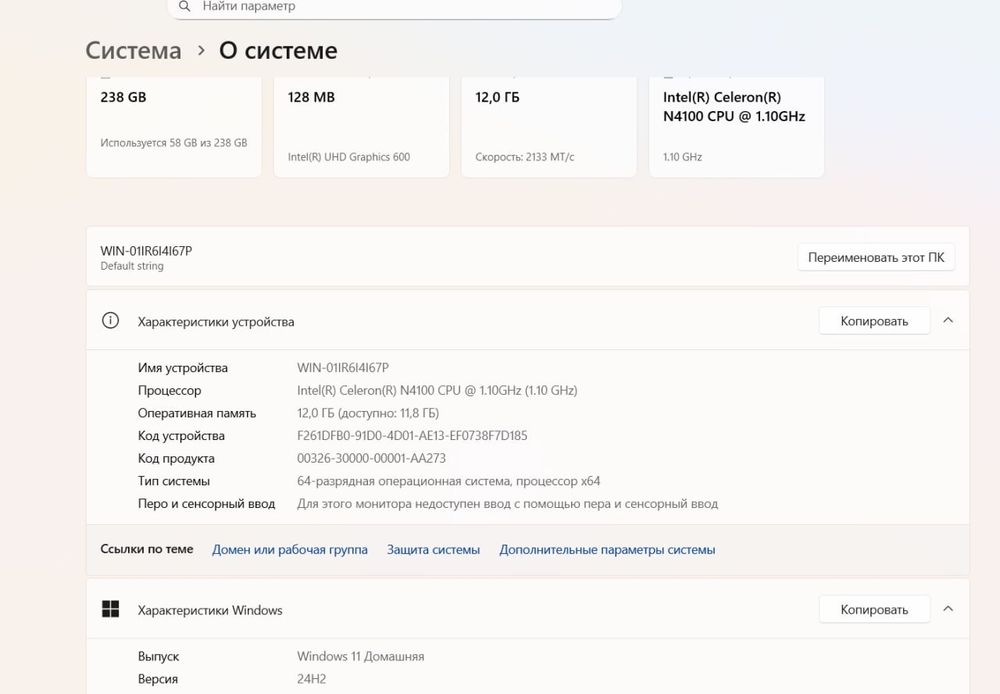Open Домен или рабочая группа link
Image resolution: width=1000 pixels, height=694 pixels.
coord(290,550)
